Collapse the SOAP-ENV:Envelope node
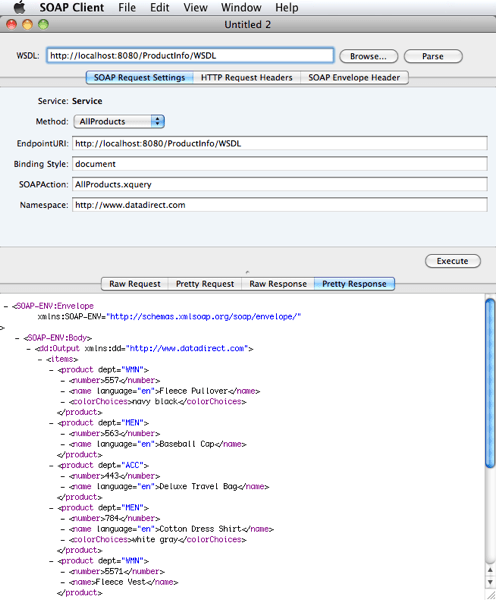The image size is (496, 600). [x=6, y=307]
